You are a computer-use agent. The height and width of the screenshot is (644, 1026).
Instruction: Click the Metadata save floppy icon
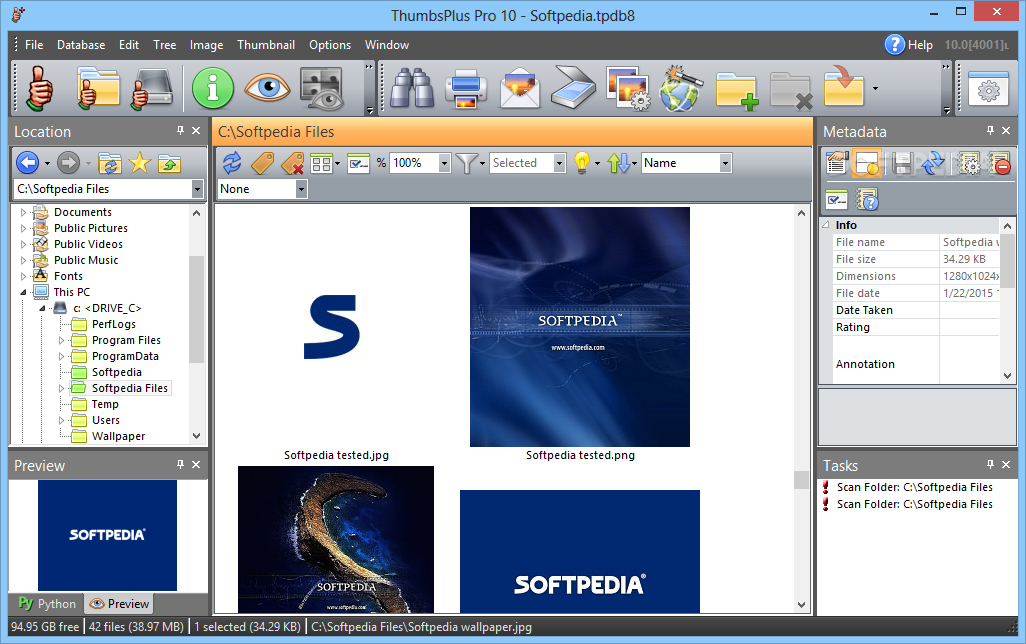click(903, 163)
